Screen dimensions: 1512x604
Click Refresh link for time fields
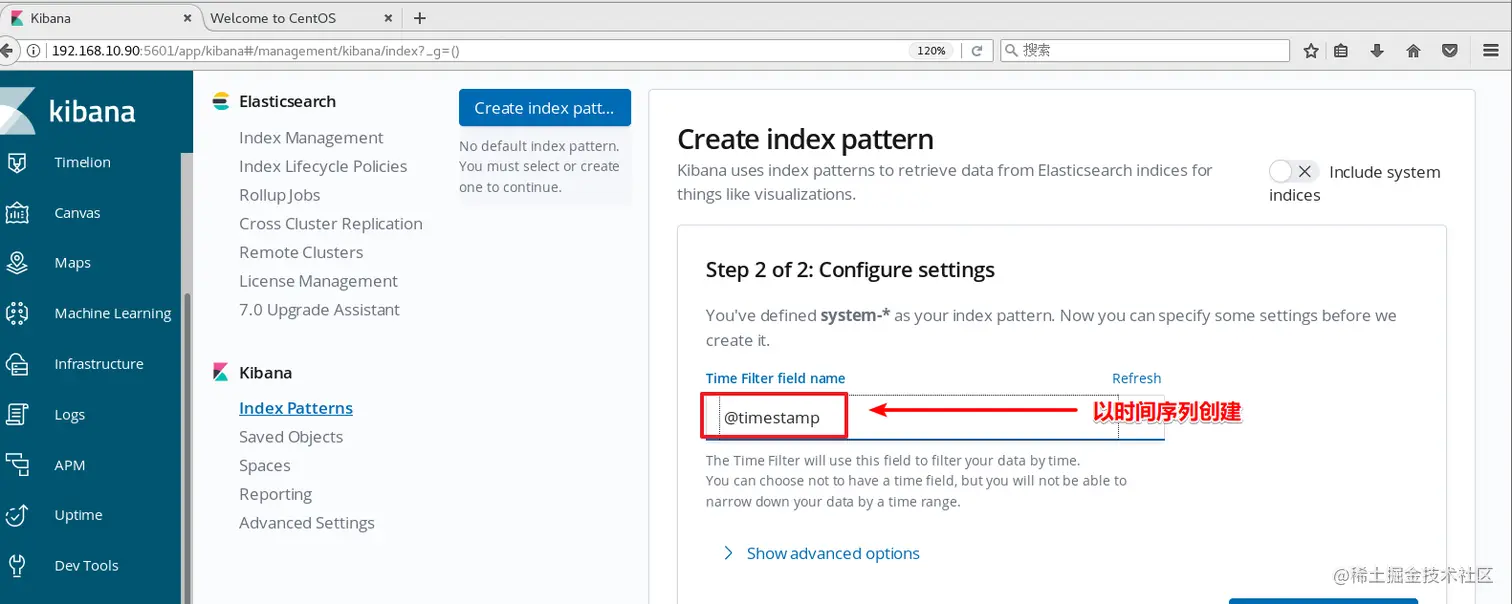(x=1137, y=378)
